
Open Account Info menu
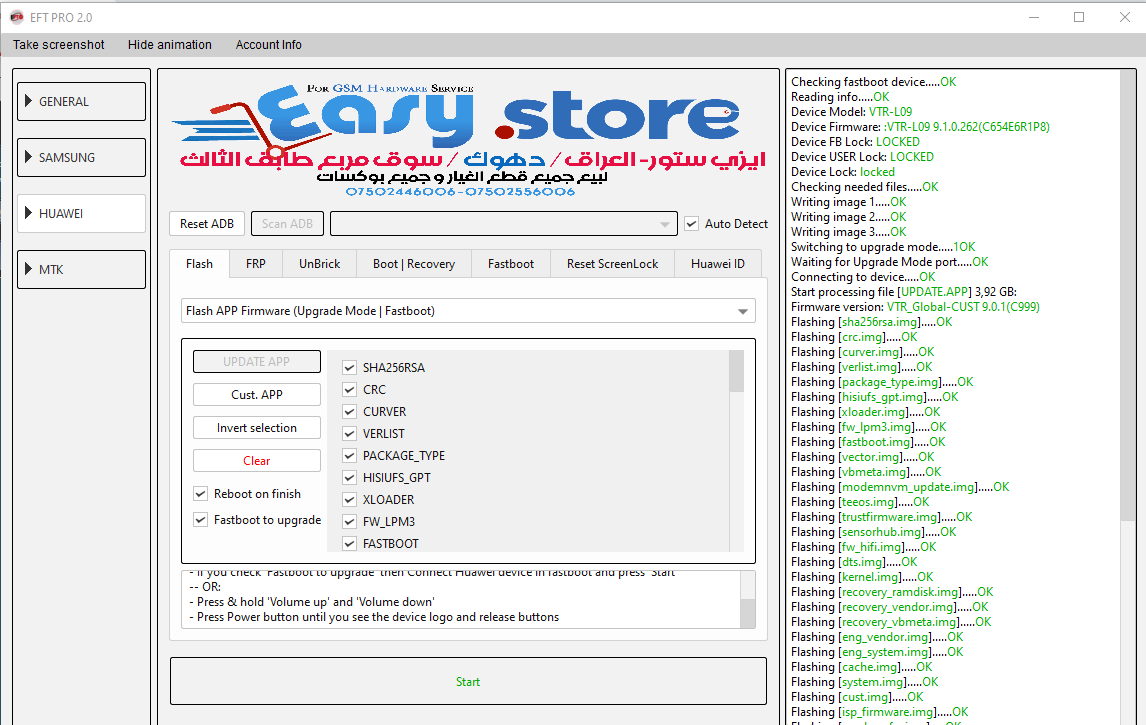[268, 45]
